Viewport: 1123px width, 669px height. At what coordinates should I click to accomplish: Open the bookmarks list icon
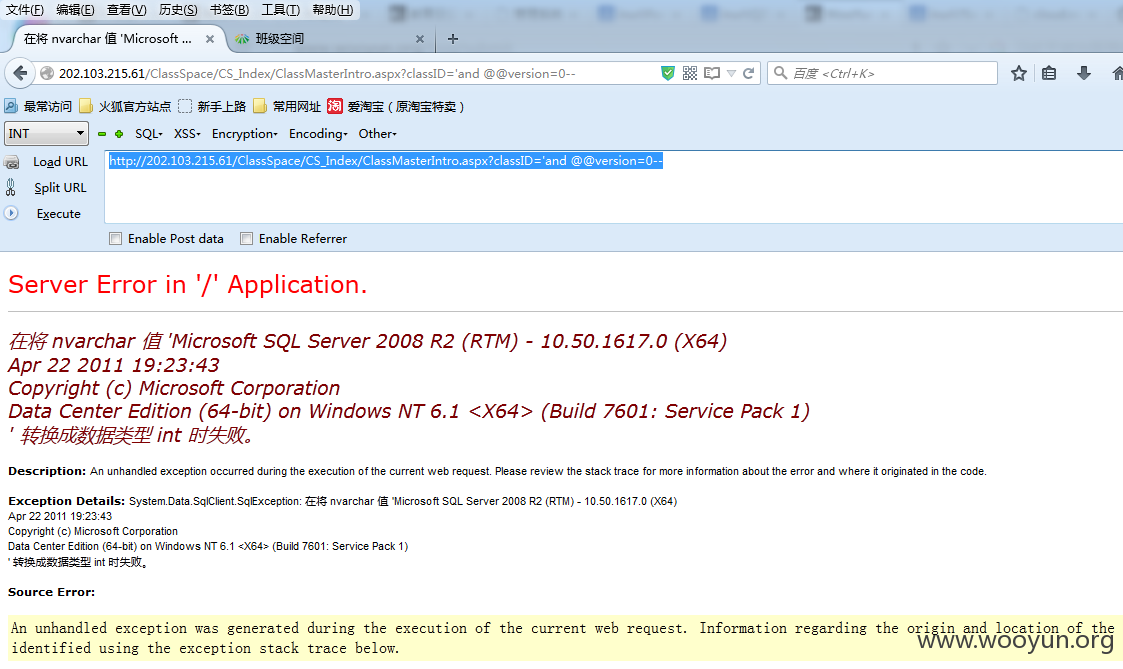point(1049,73)
